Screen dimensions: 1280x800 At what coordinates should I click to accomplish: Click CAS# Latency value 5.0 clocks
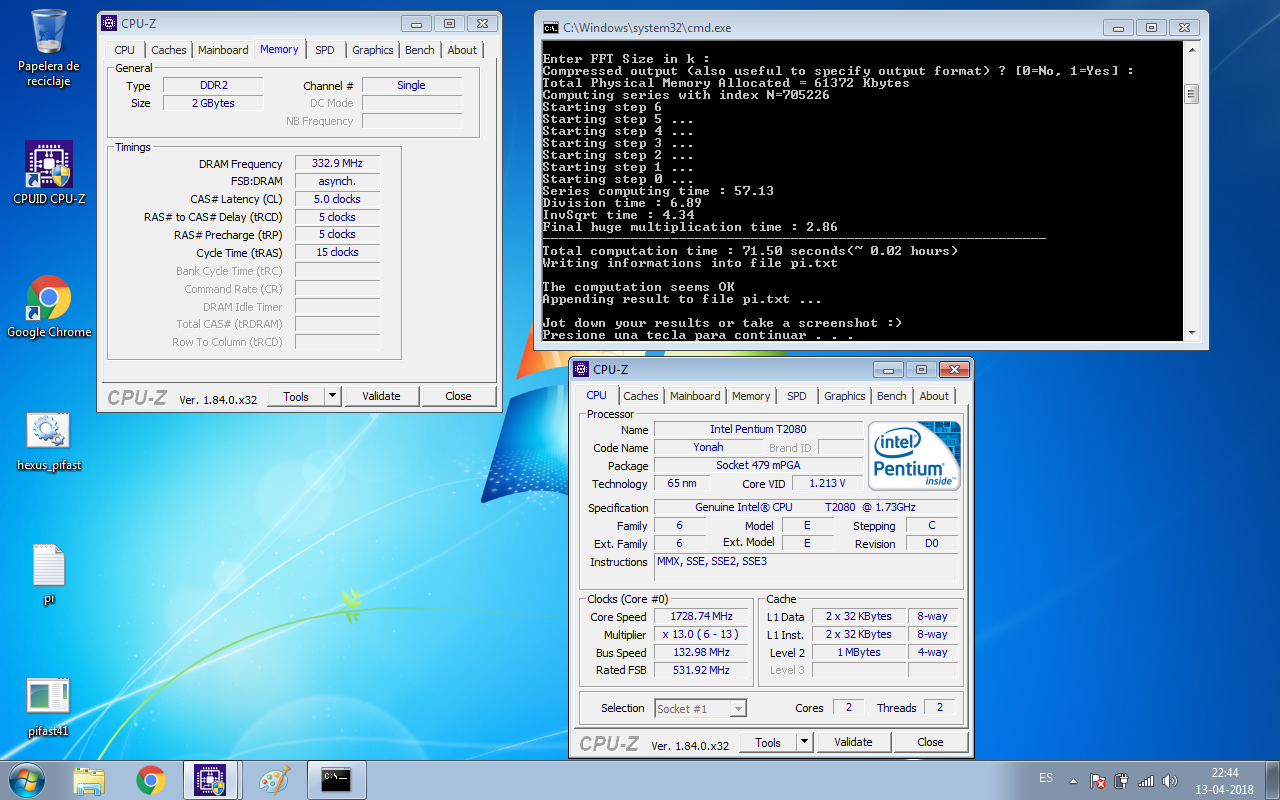337,199
